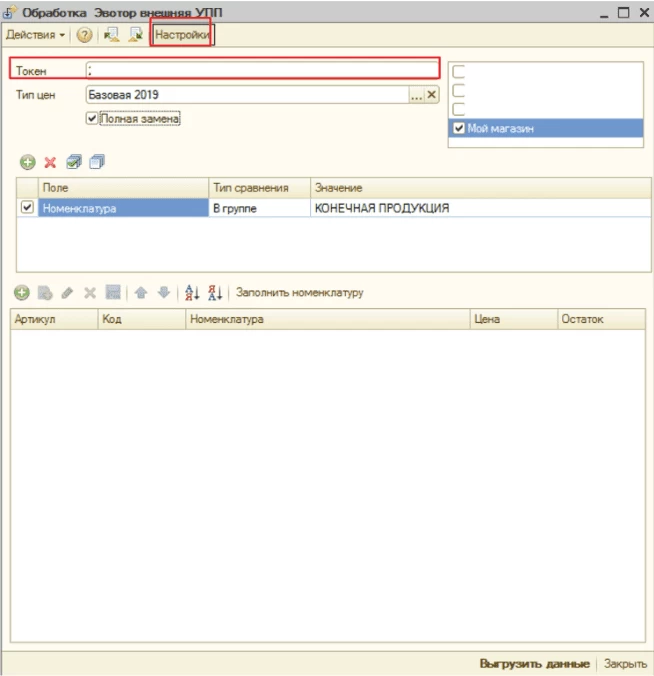Click the Заполнить номенклатуру button

coord(299,293)
